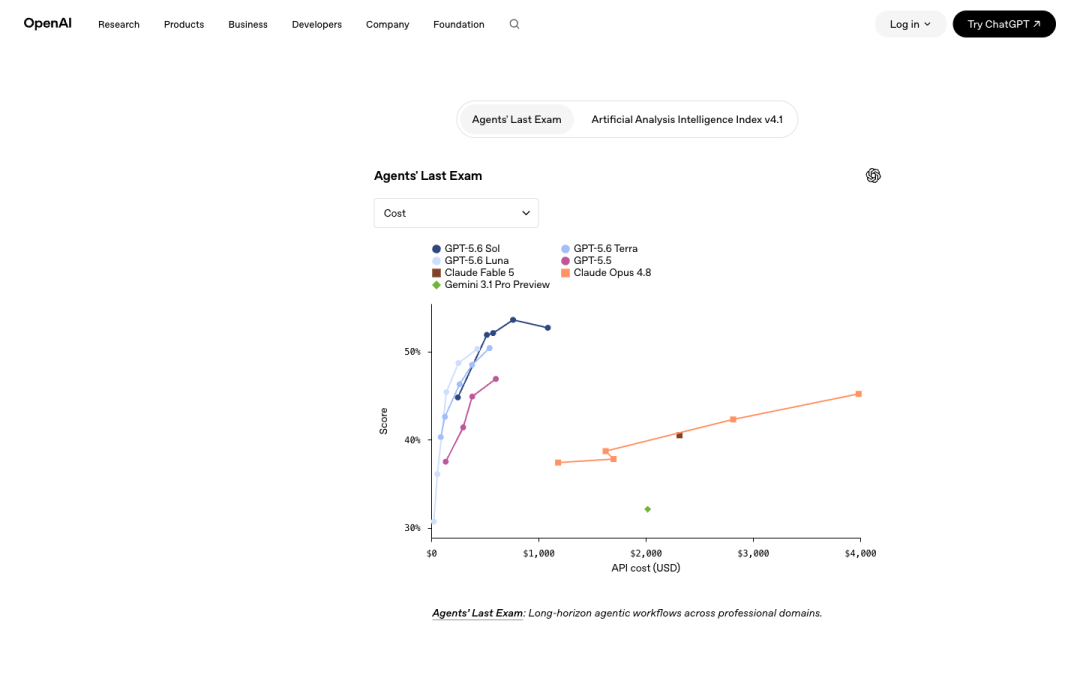Viewport: 1080px width, 675px height.
Task: Click the top GPT-5.5 data point
Action: click(x=496, y=380)
